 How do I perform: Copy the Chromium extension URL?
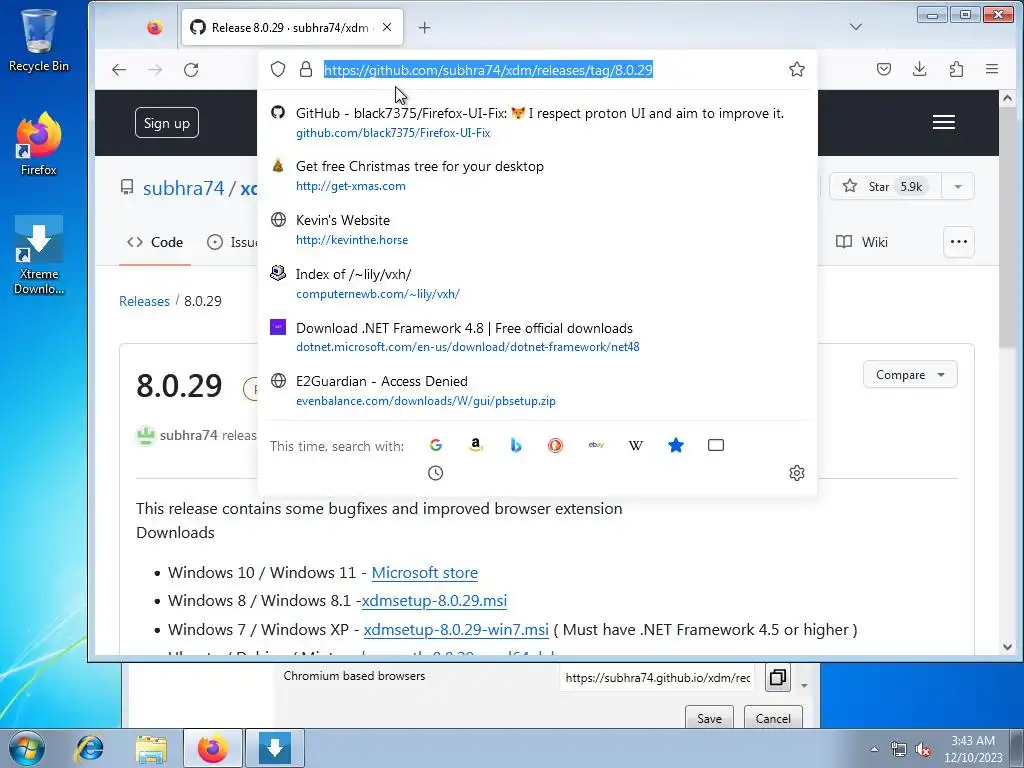click(x=777, y=677)
